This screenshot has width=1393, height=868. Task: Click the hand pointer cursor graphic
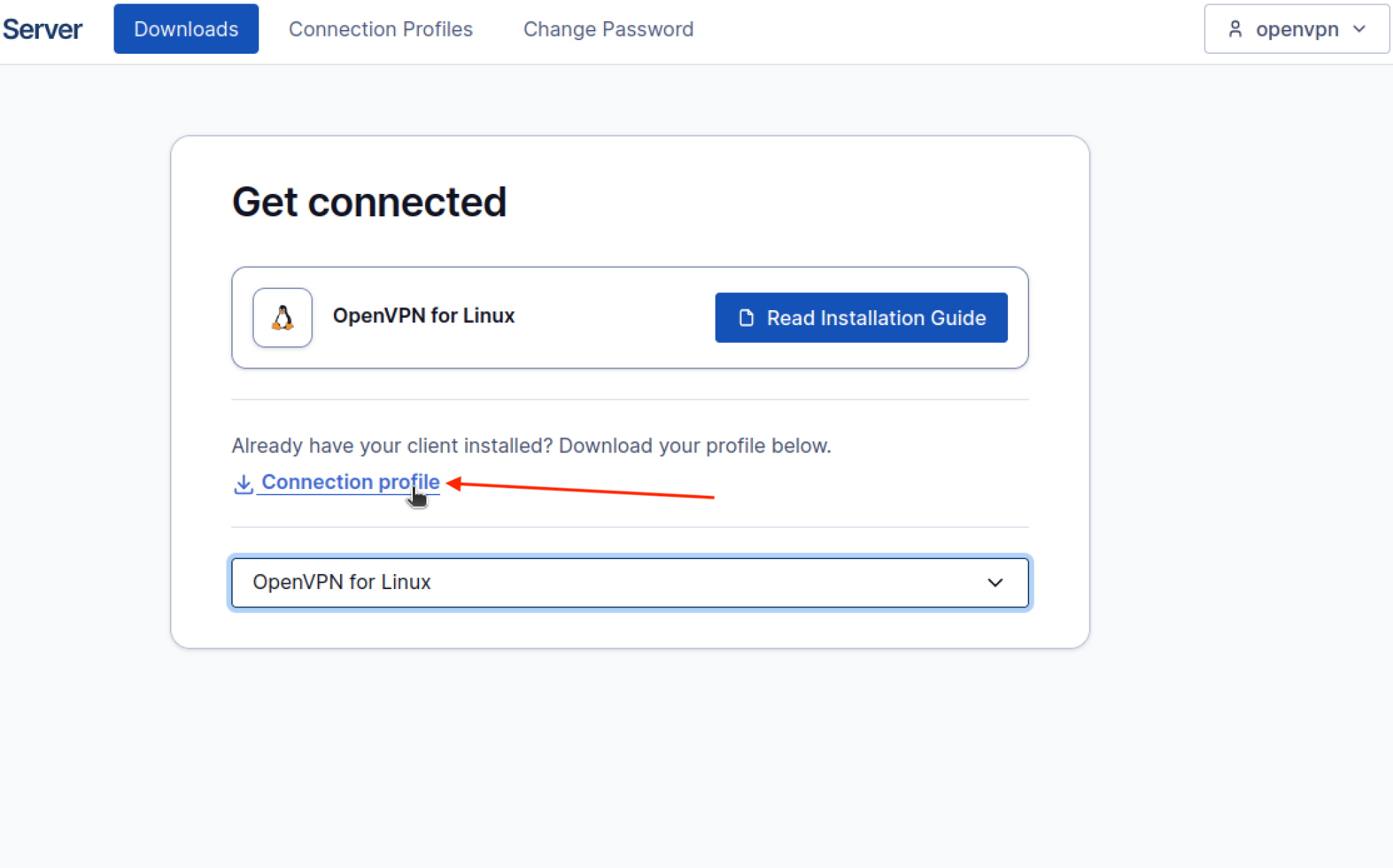(x=418, y=499)
